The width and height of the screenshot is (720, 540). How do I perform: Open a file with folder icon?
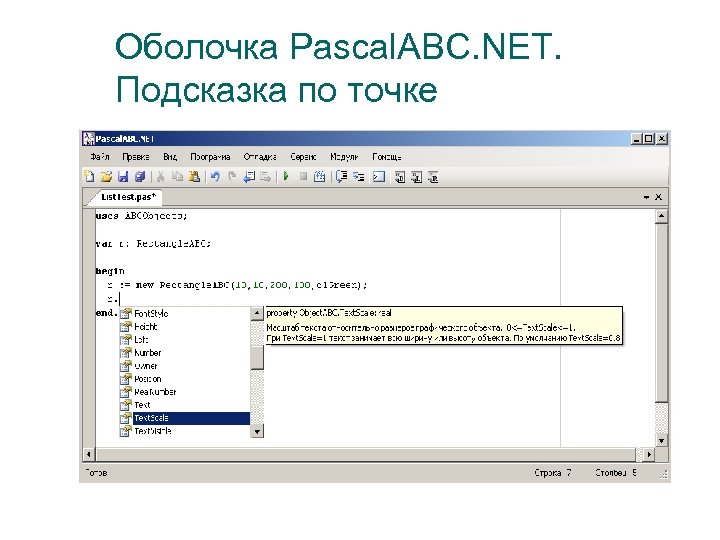pos(106,176)
